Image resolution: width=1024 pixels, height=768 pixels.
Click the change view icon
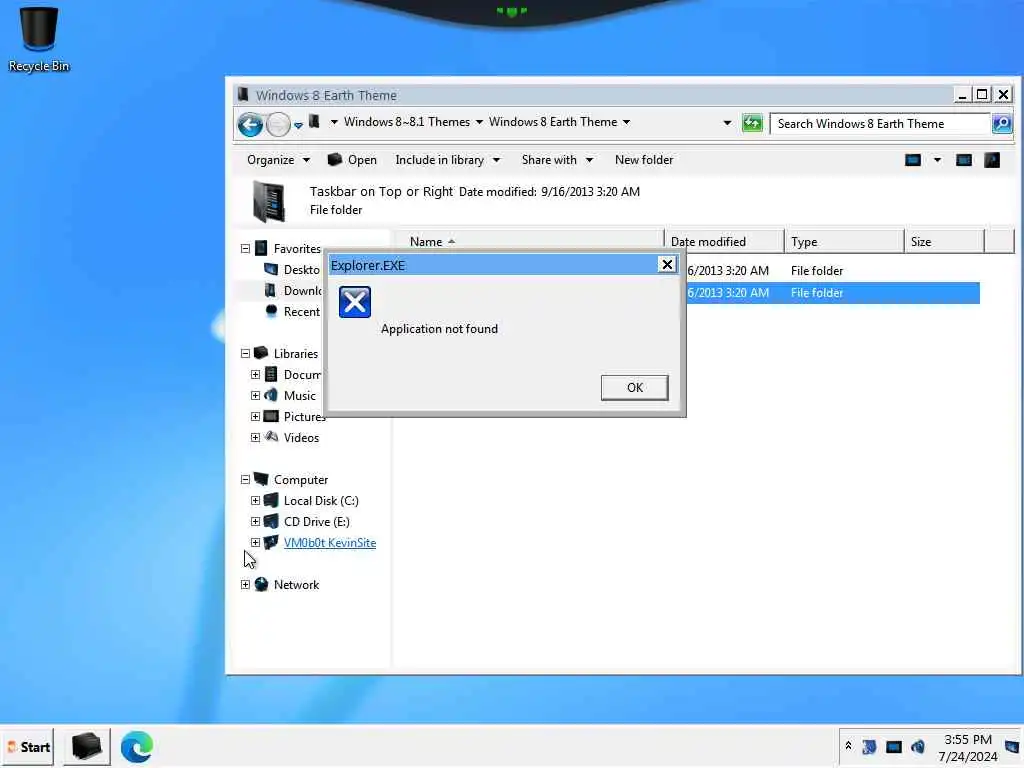pyautogui.click(x=913, y=160)
